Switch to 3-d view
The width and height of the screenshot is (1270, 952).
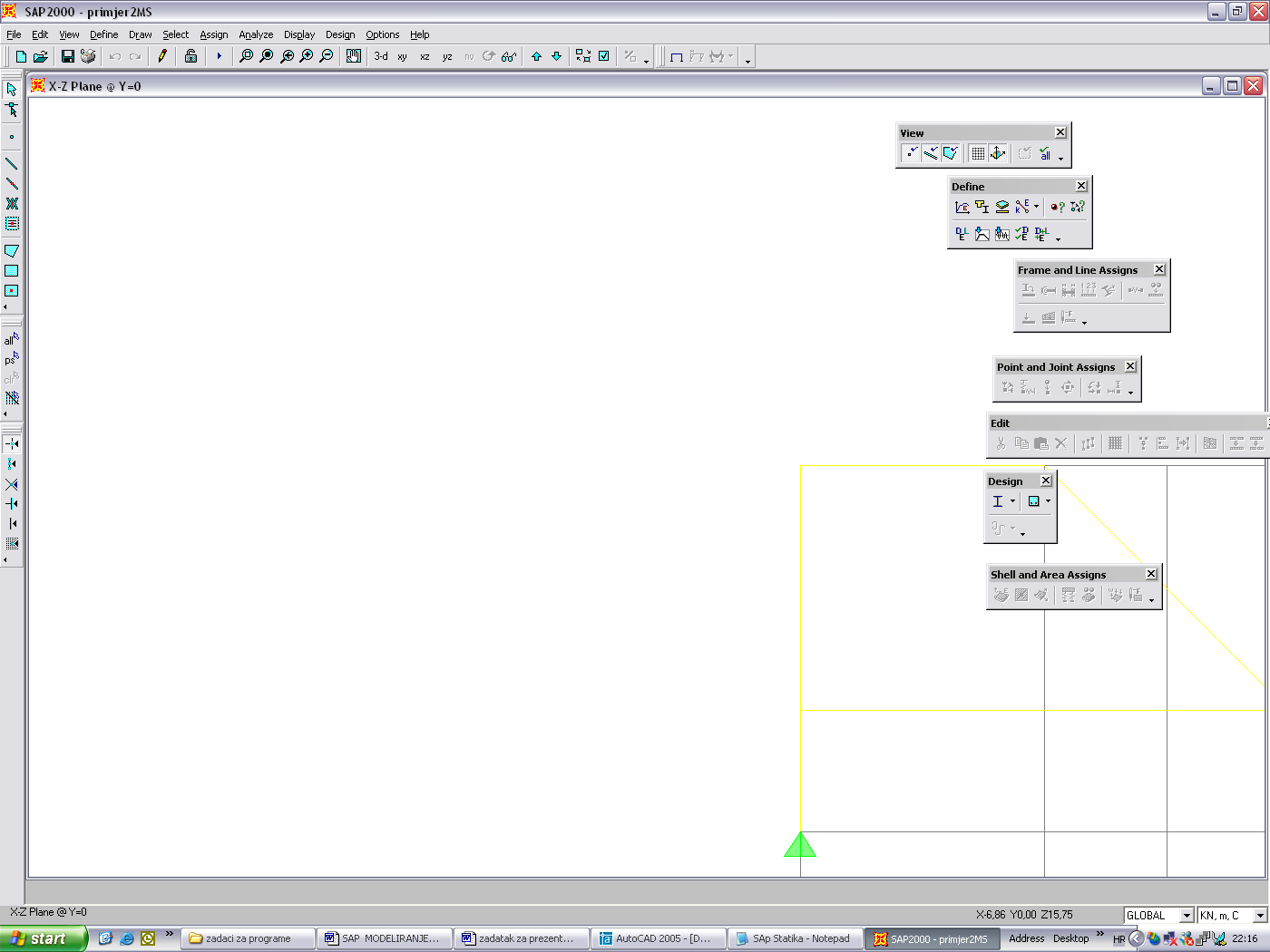381,56
